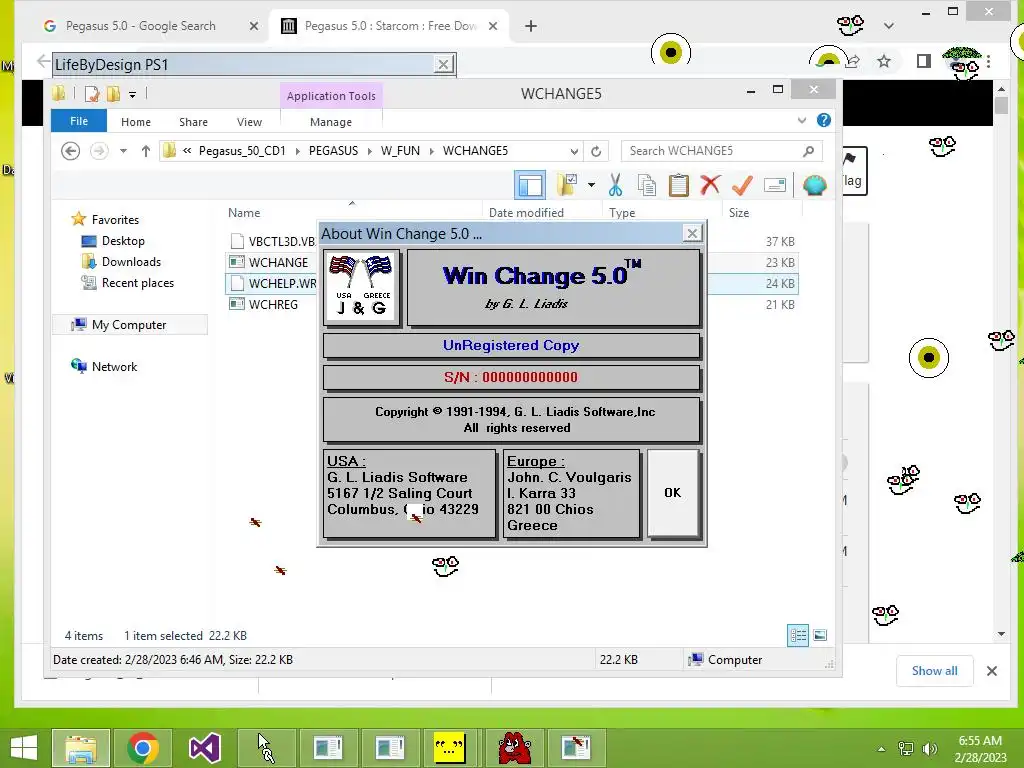Open the File tab in WCHANGE5 explorer
Viewport: 1024px width, 768px height.
click(79, 121)
